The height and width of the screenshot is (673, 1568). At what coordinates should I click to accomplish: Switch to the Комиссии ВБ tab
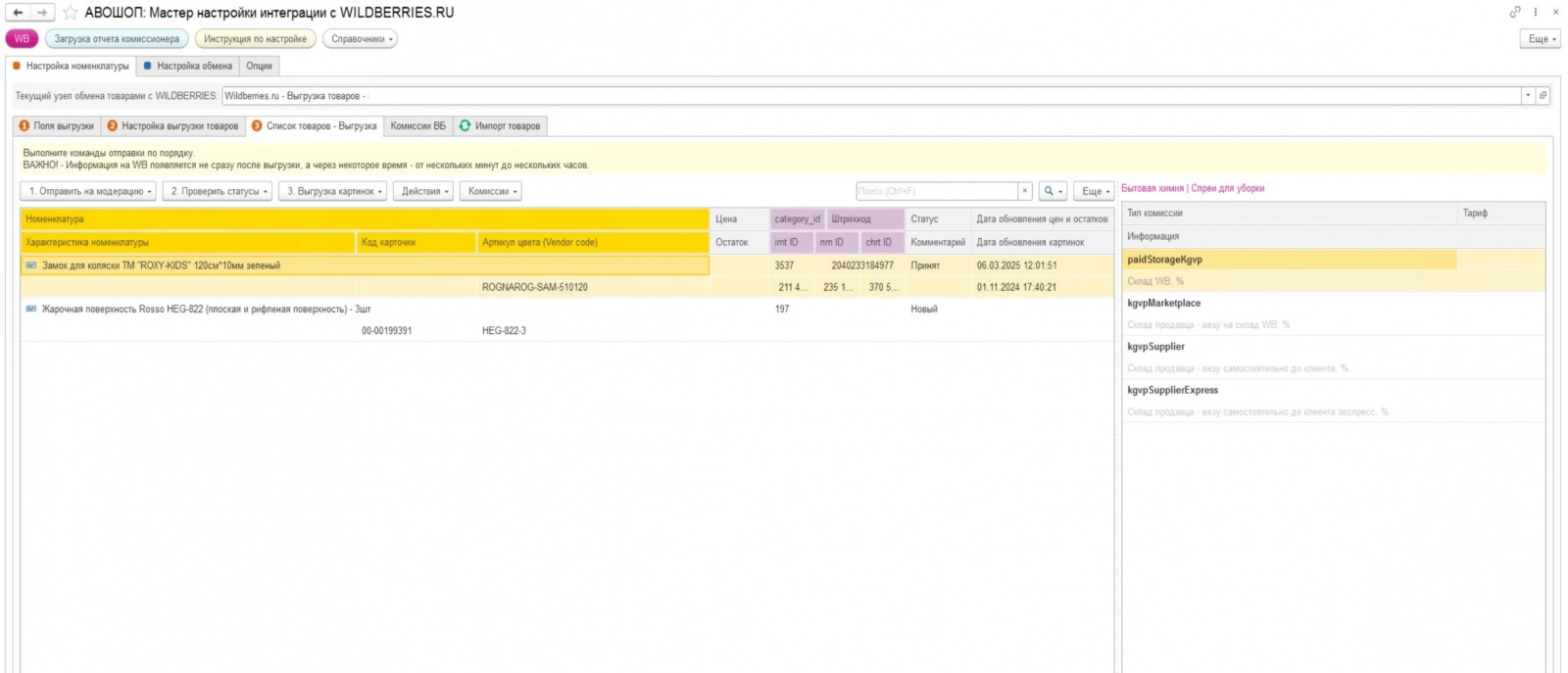coord(417,125)
